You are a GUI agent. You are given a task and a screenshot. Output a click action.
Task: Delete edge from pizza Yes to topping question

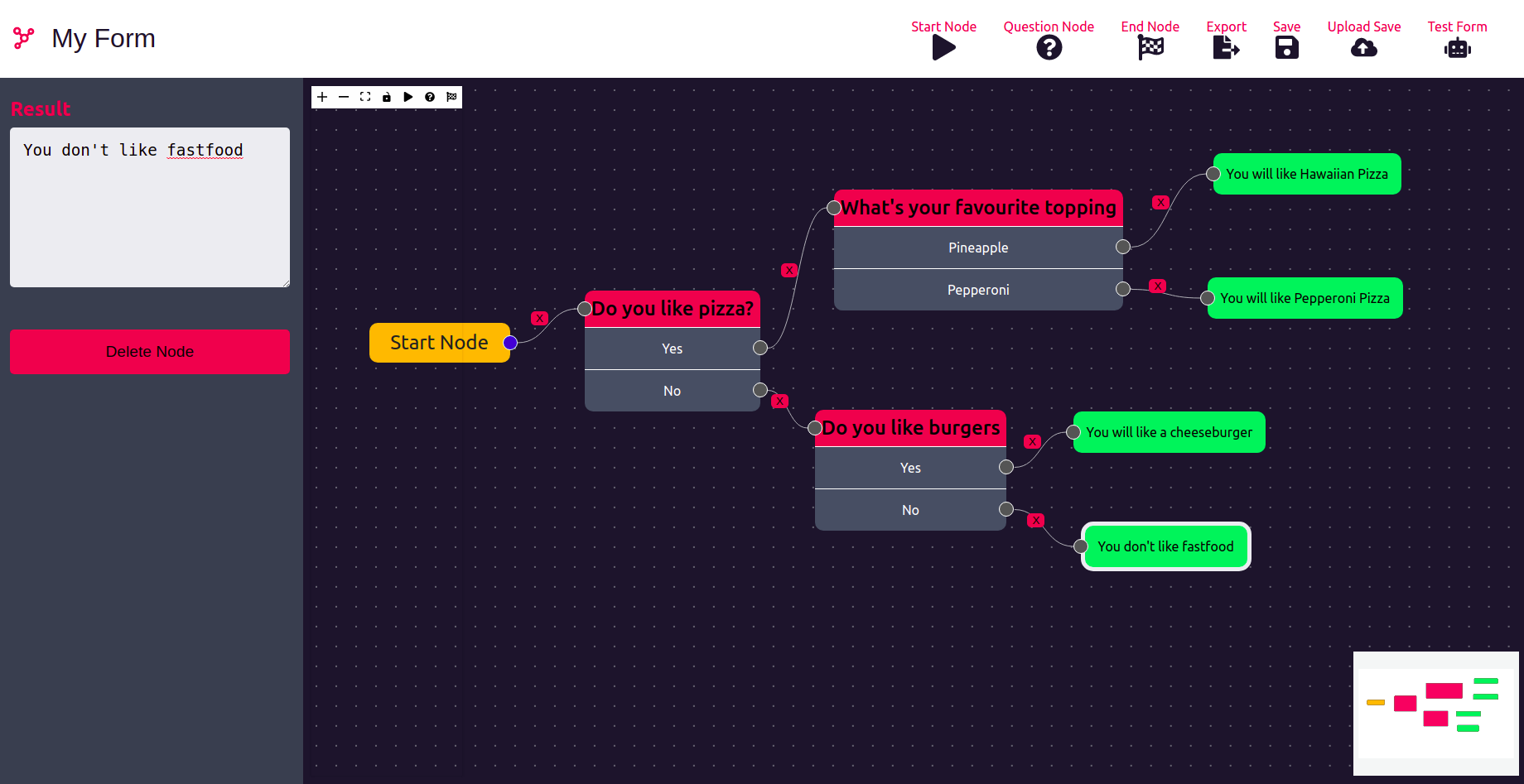(x=789, y=270)
